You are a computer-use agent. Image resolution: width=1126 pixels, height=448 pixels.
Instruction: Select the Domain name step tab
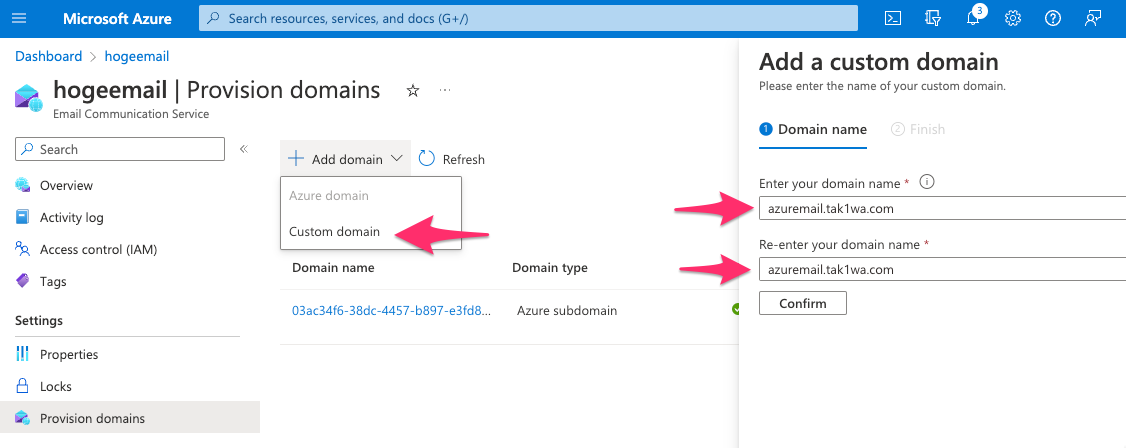point(813,130)
